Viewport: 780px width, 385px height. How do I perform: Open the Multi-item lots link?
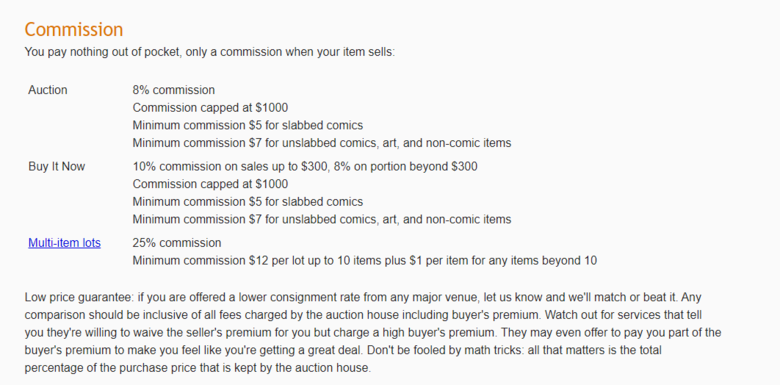click(x=64, y=243)
